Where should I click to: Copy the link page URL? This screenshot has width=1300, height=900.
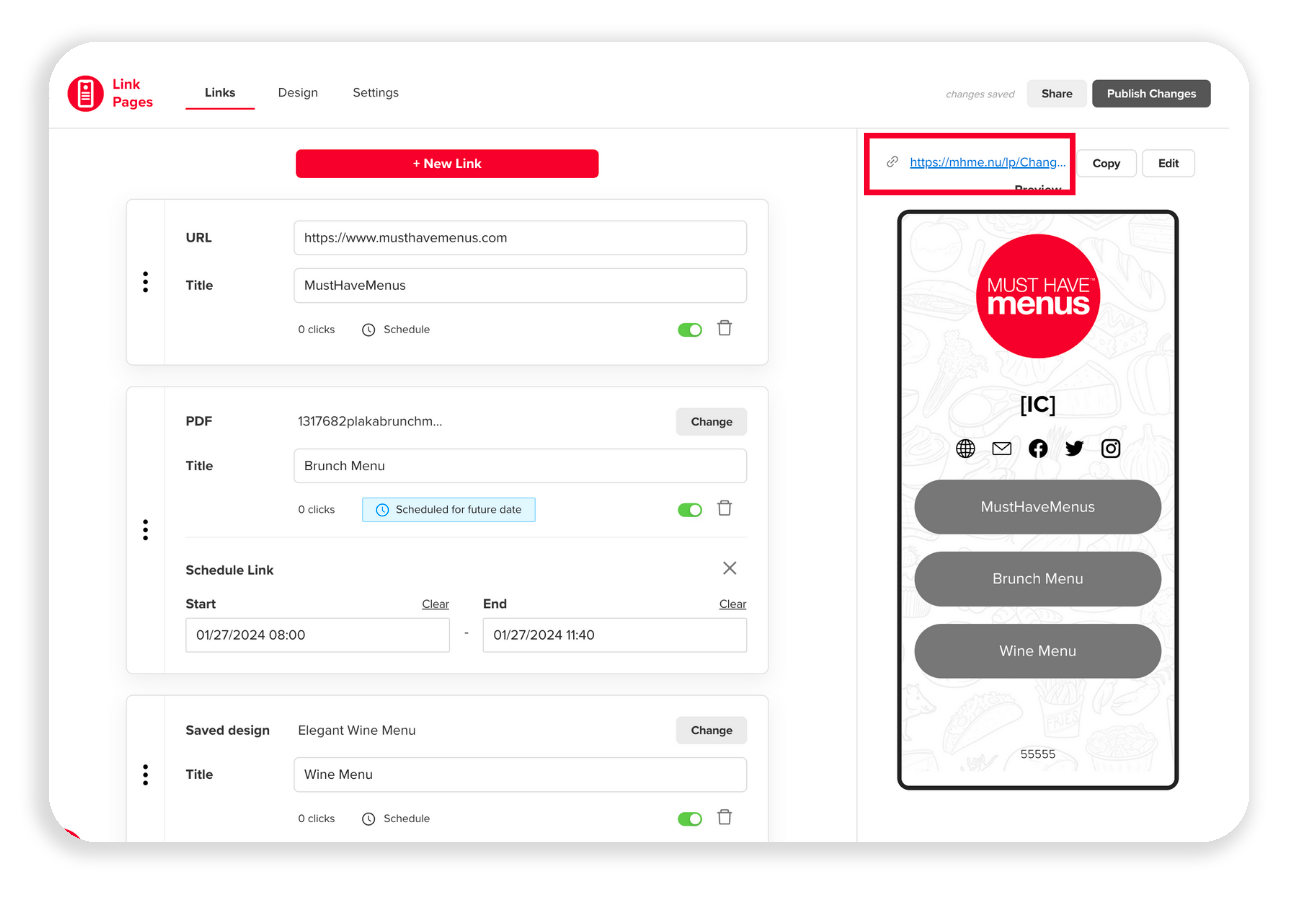(x=1106, y=163)
